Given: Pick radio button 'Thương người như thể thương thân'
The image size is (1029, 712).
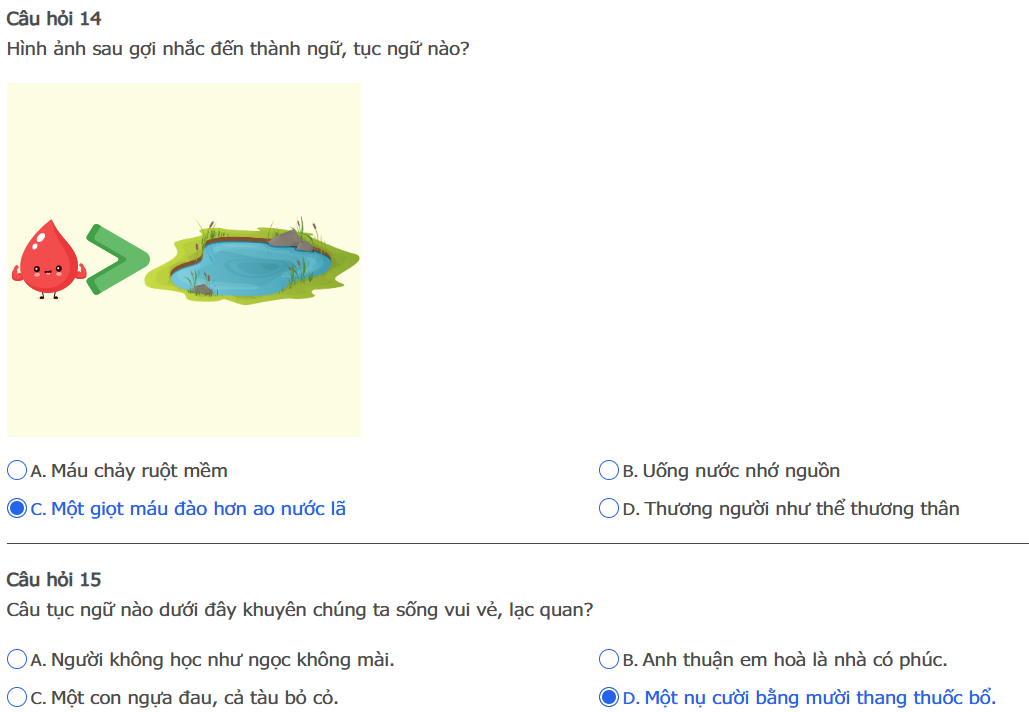Looking at the screenshot, I should tap(608, 508).
